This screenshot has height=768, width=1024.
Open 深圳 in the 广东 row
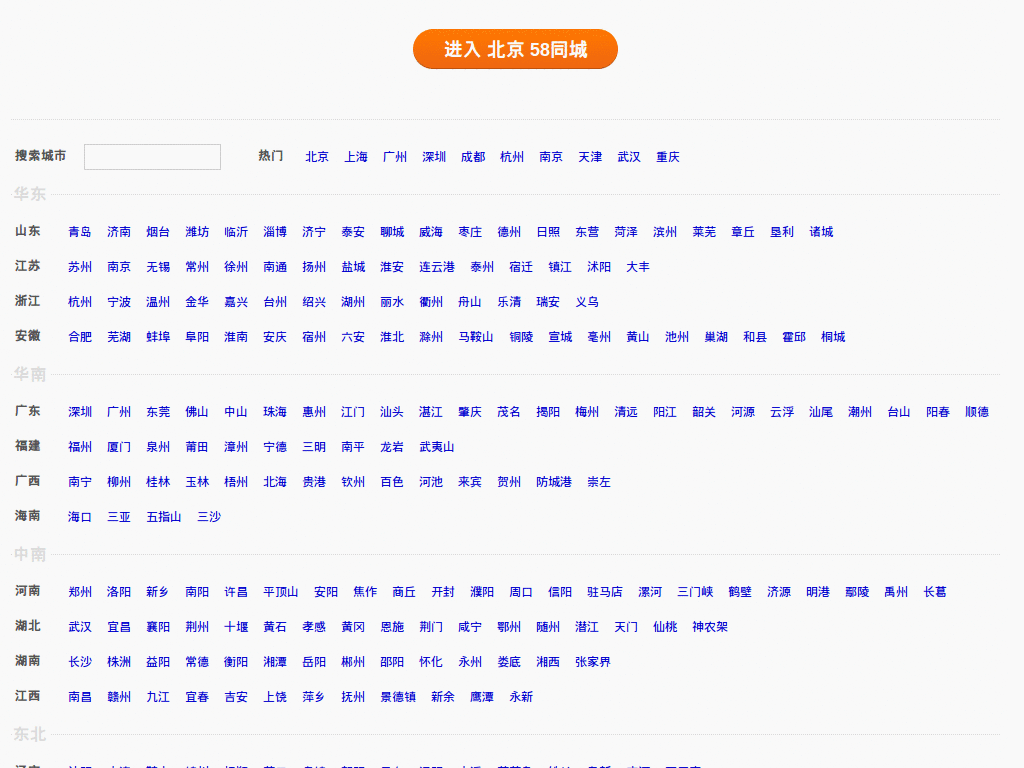(x=80, y=412)
